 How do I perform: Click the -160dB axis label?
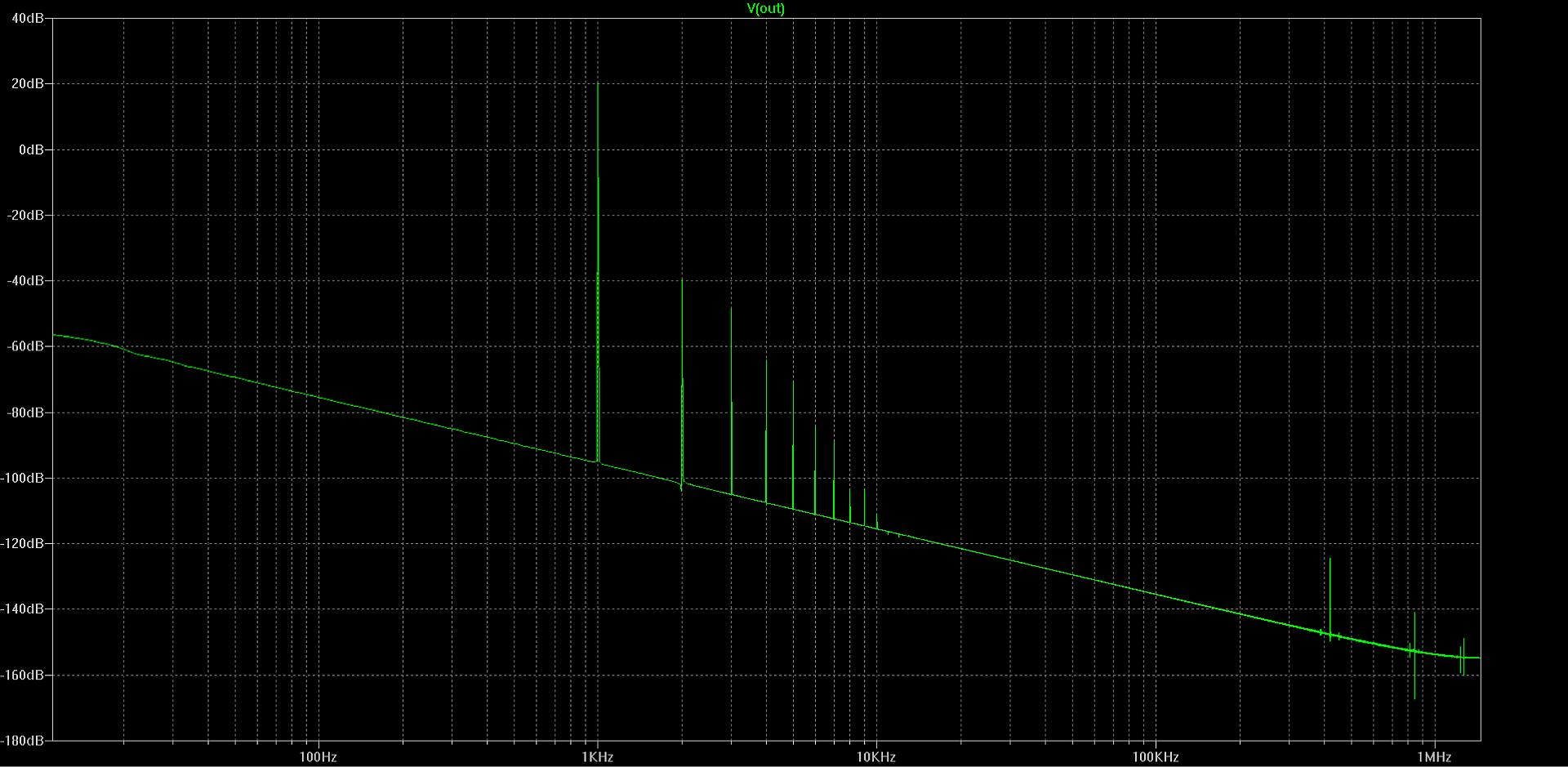click(22, 675)
